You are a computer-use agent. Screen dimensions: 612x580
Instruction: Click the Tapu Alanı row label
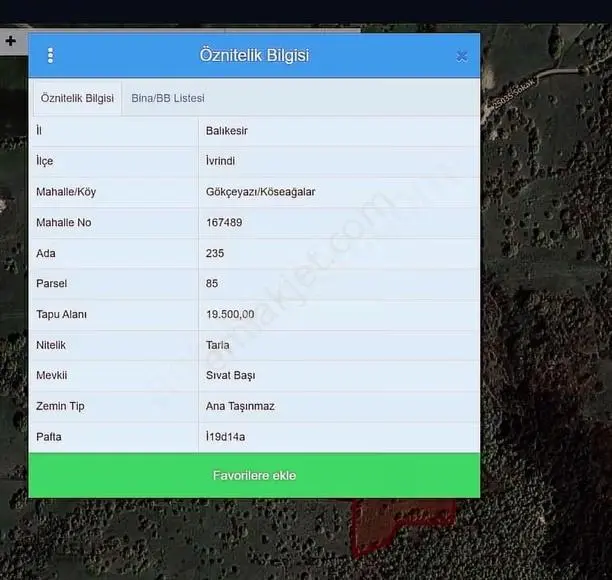pyautogui.click(x=61, y=314)
